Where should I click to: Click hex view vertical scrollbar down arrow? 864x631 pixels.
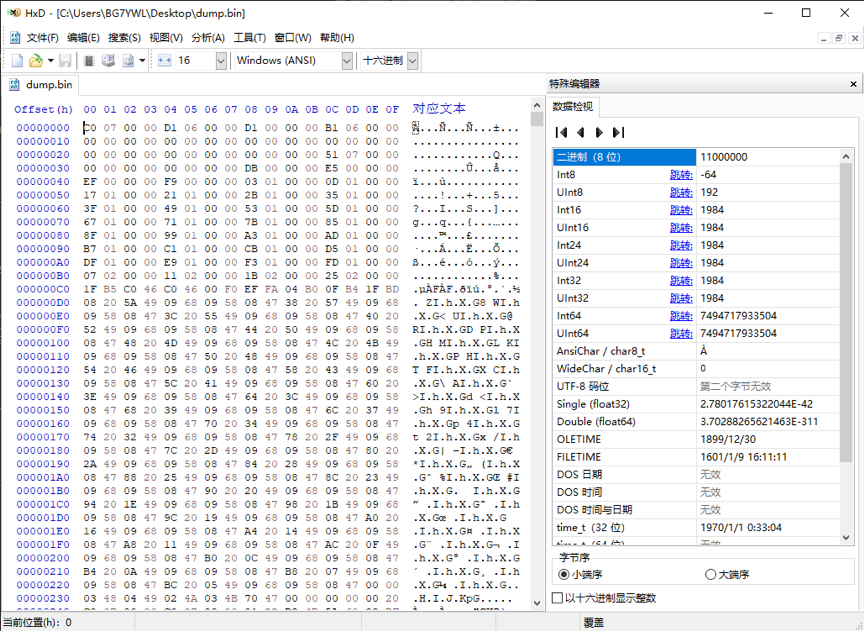click(537, 603)
